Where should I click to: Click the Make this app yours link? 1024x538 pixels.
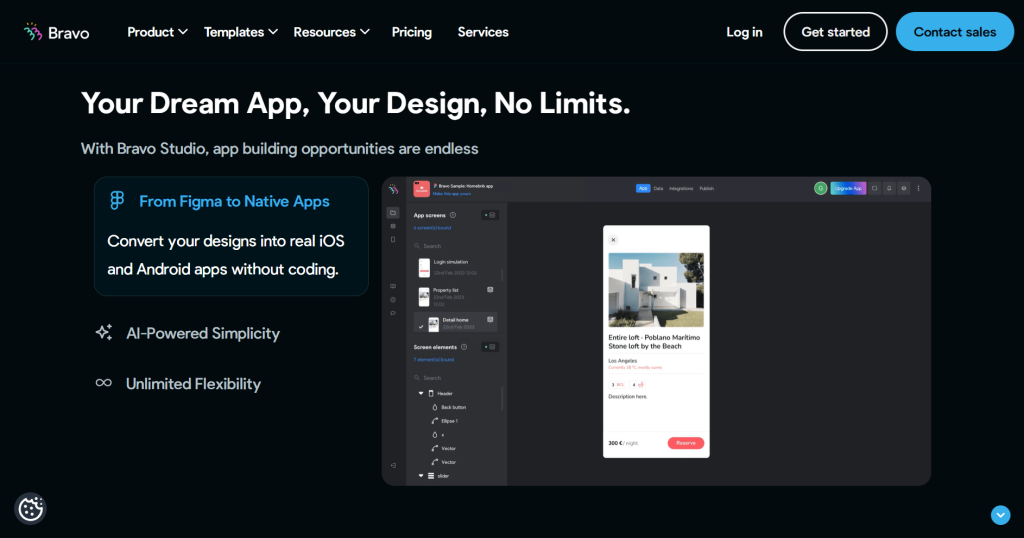(x=451, y=194)
